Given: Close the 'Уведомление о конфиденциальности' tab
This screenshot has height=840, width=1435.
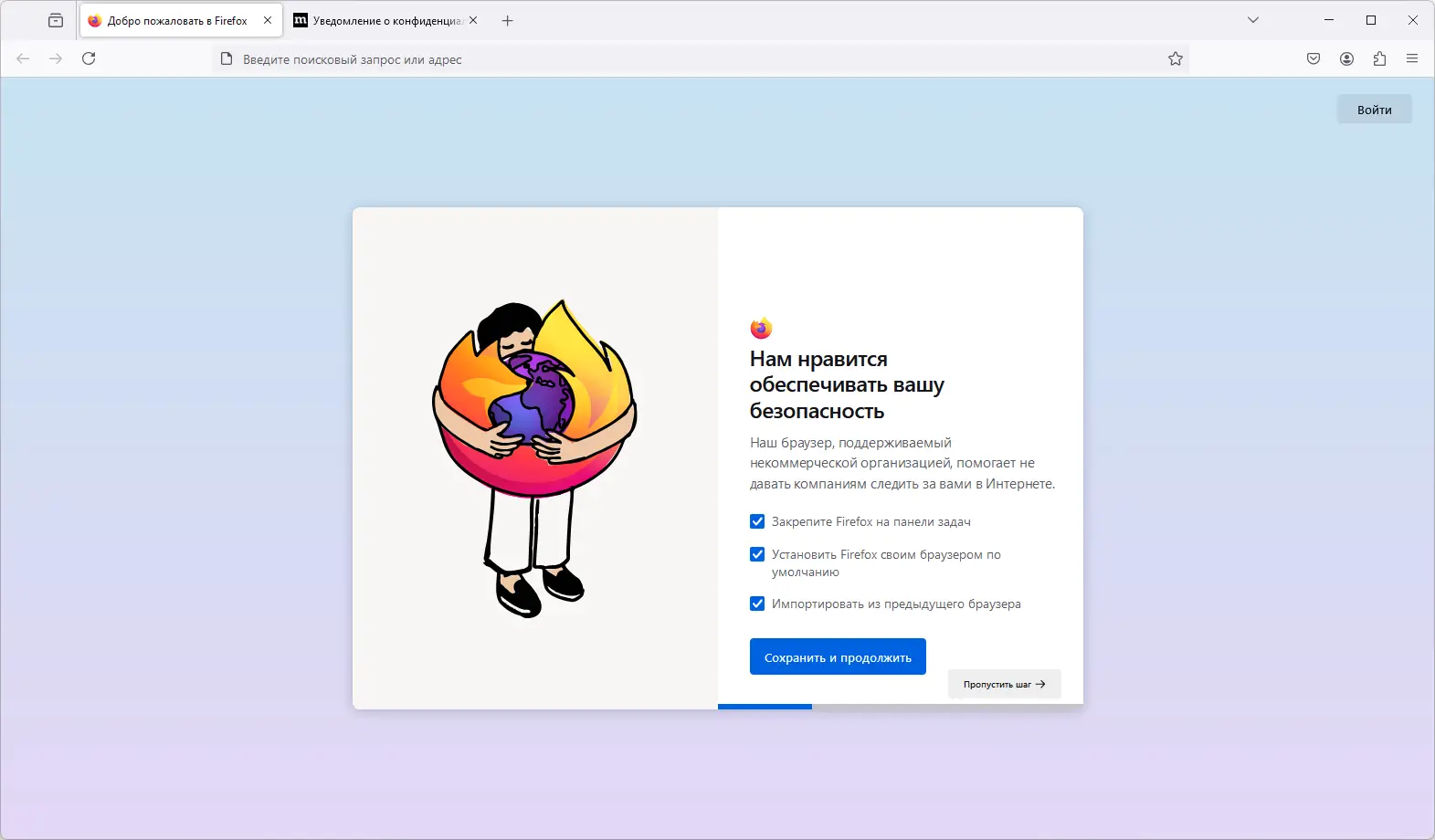Looking at the screenshot, I should (473, 20).
